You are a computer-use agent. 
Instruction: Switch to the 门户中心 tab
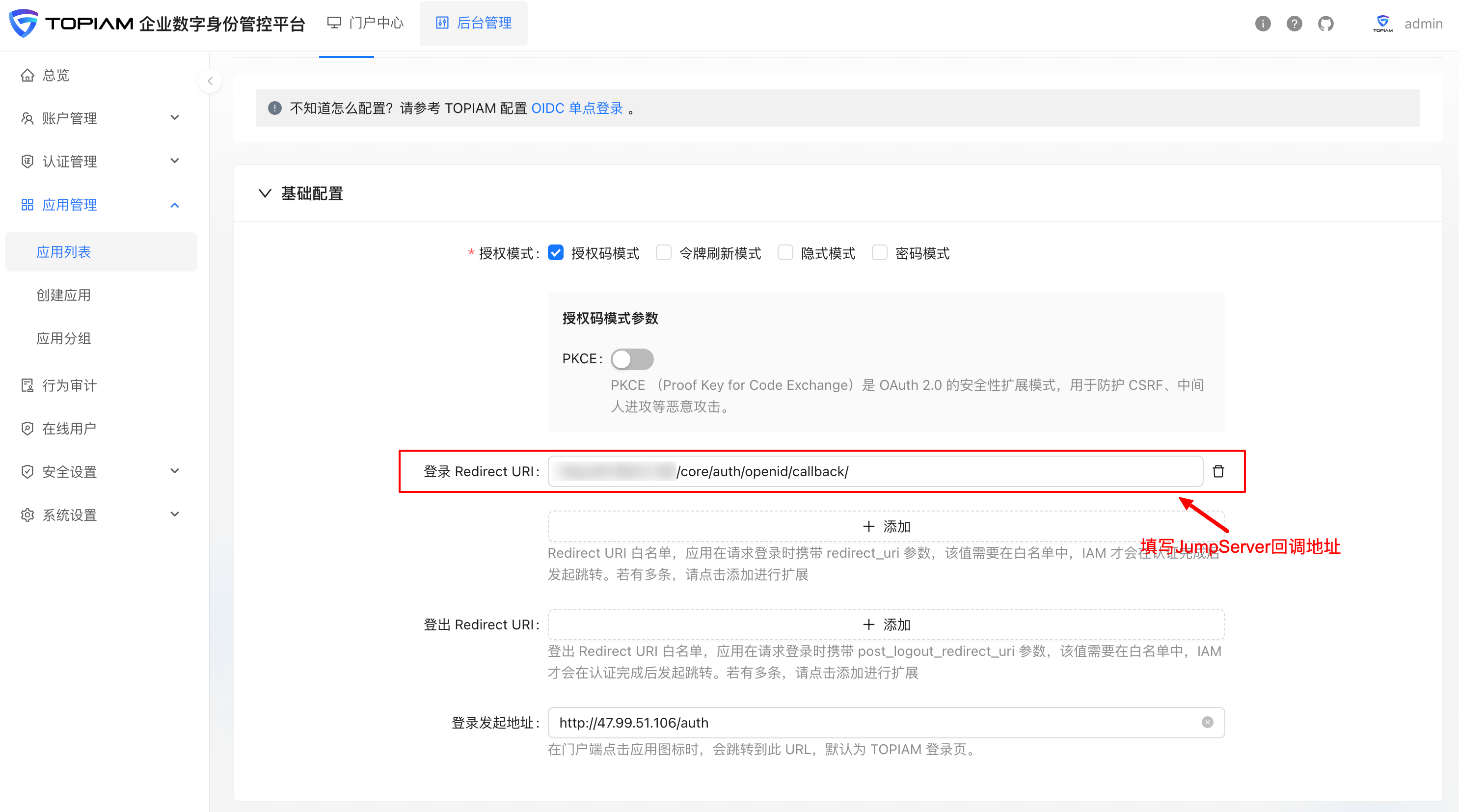[x=365, y=23]
